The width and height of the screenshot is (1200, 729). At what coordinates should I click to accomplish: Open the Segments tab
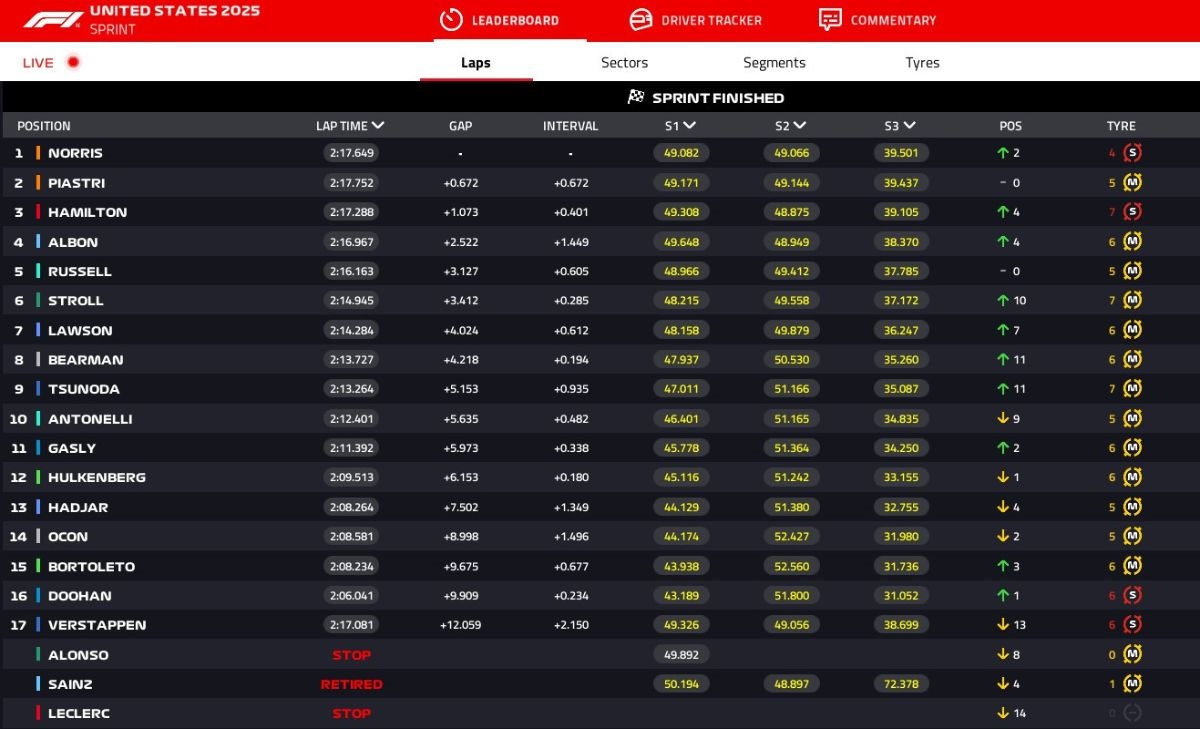tap(774, 62)
